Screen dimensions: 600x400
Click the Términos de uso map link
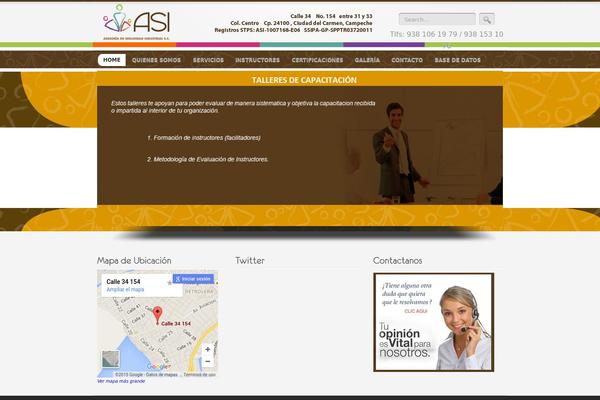(x=199, y=375)
